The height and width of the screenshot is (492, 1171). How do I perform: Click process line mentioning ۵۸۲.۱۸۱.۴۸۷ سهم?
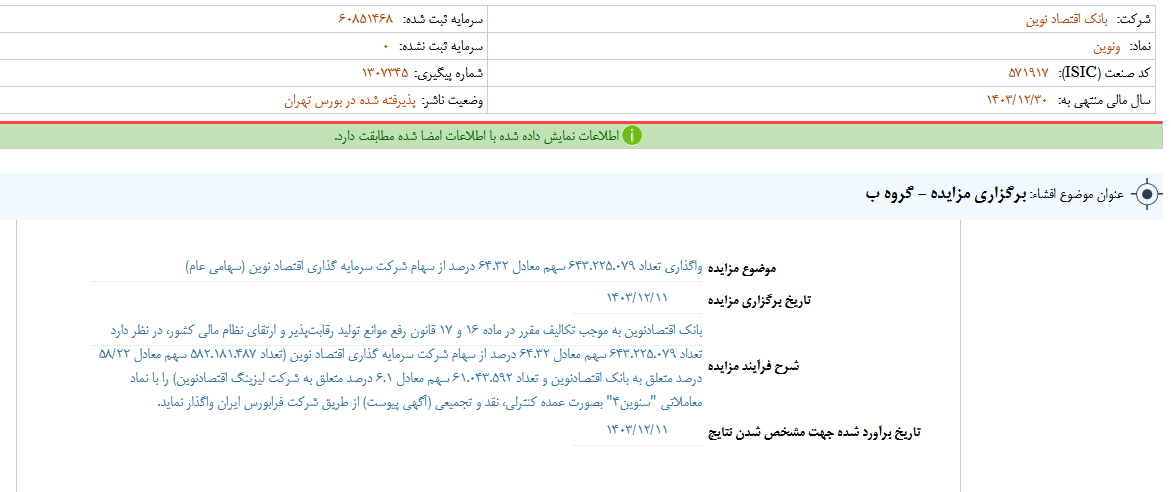coord(400,353)
